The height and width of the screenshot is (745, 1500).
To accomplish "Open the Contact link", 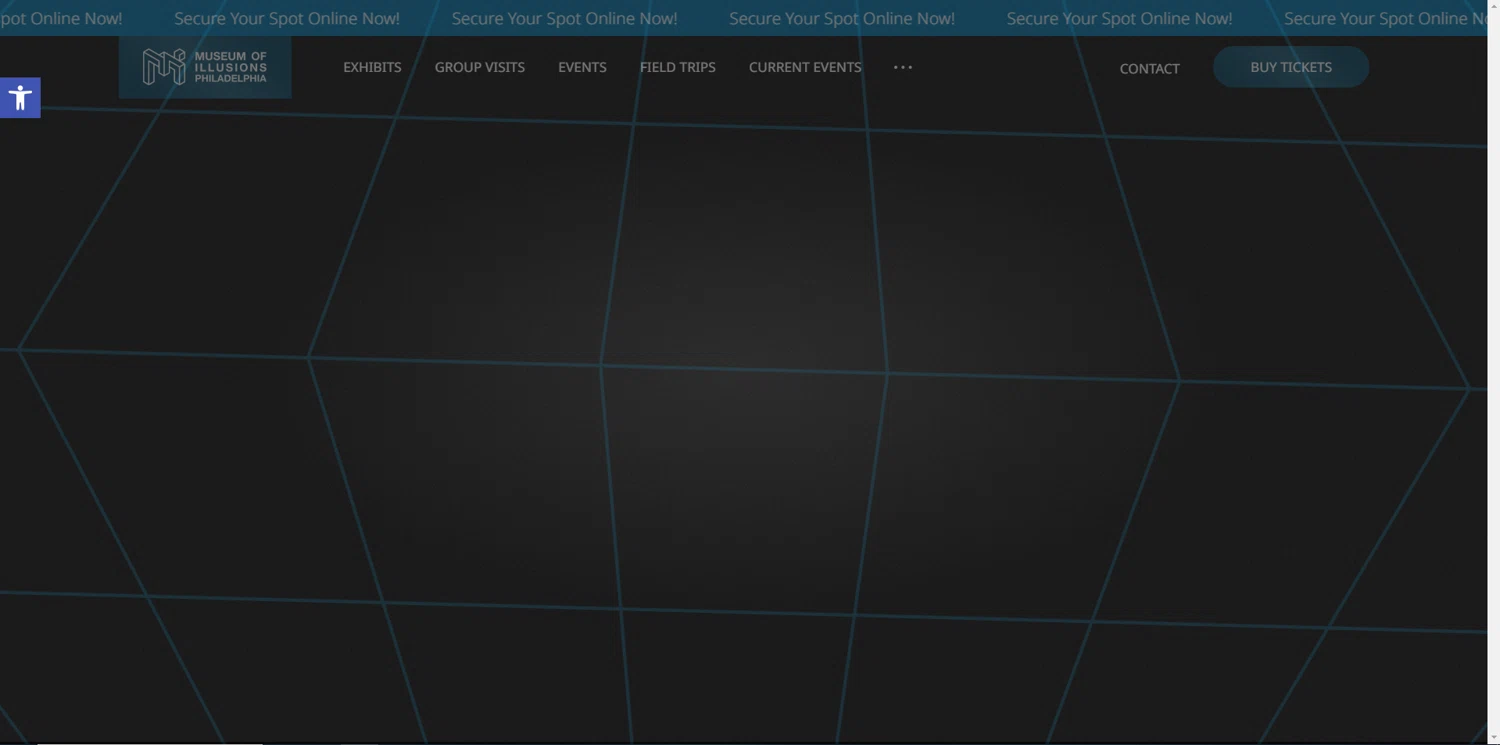I will click(1150, 68).
